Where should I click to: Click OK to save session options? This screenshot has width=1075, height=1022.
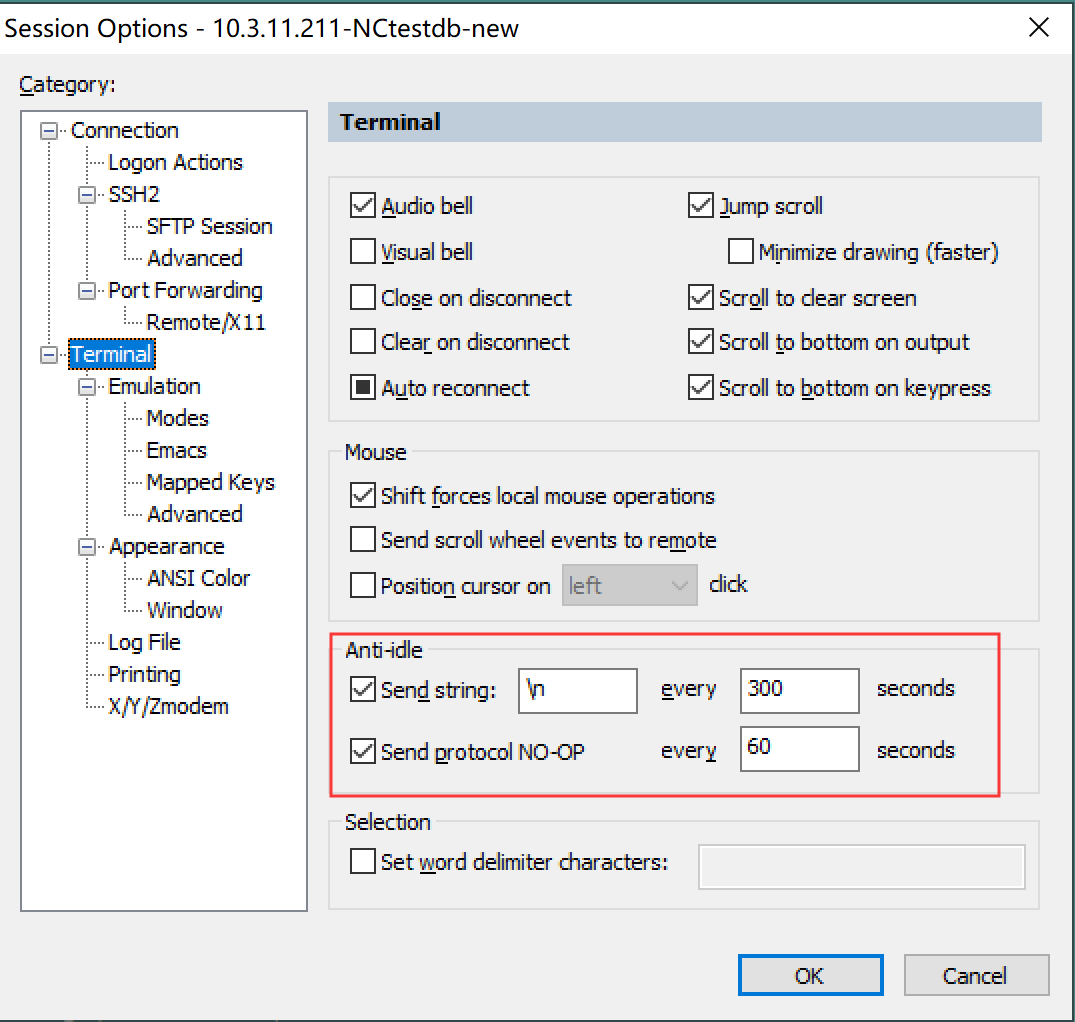point(810,976)
